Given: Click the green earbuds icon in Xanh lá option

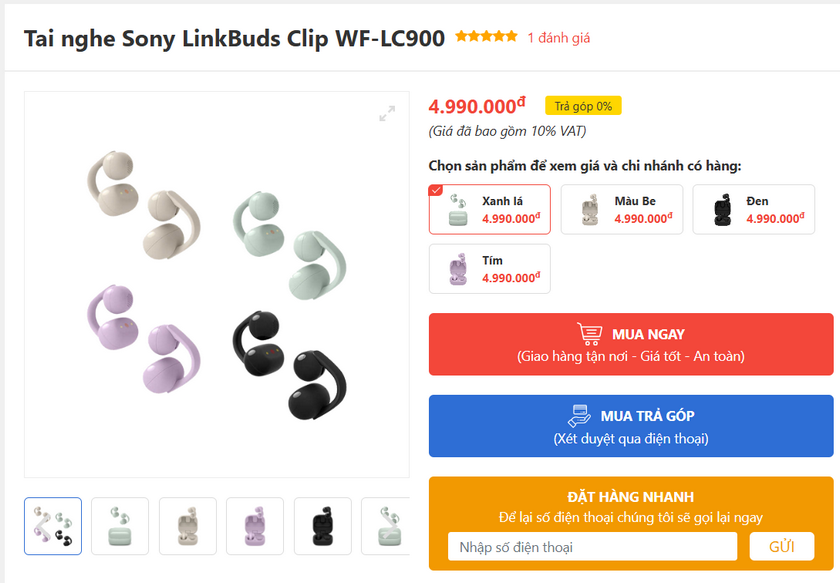Looking at the screenshot, I should click(458, 210).
